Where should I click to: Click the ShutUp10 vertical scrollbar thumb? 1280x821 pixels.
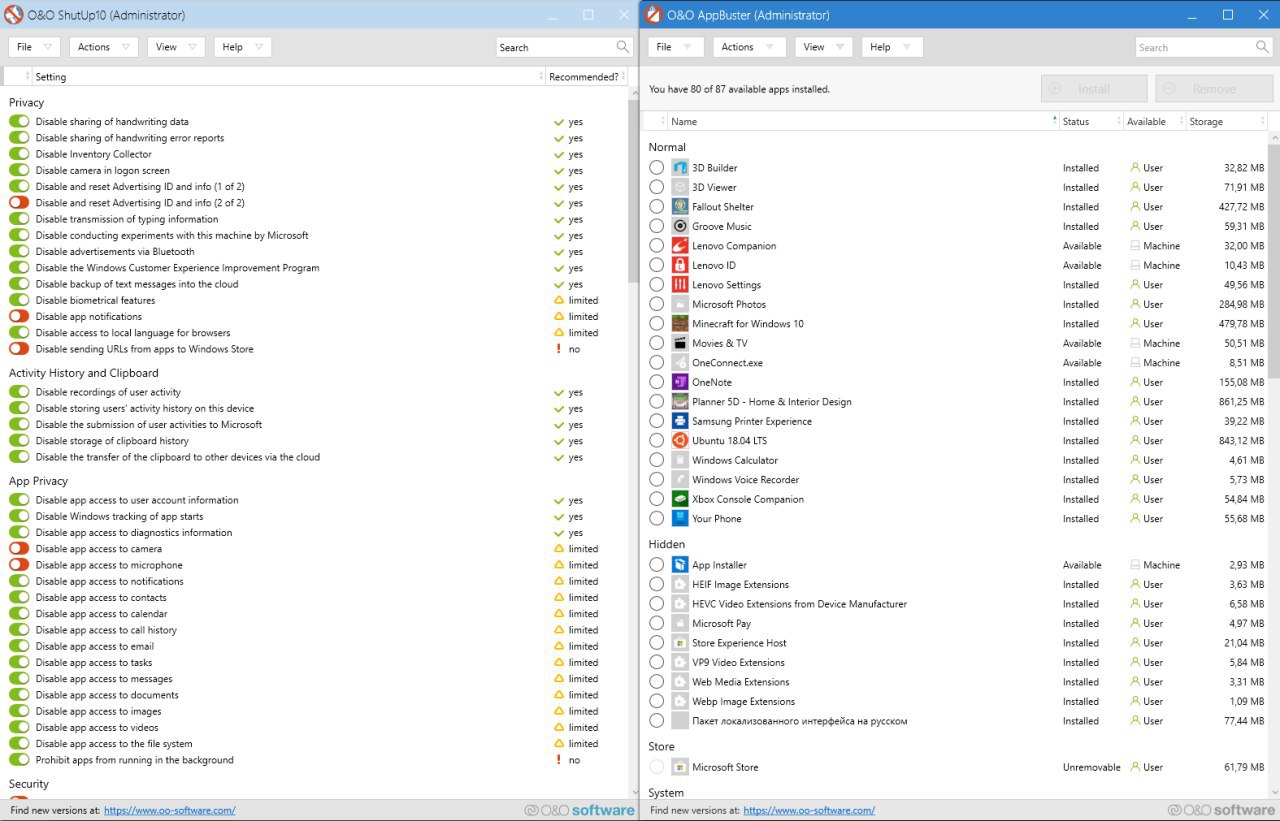tap(634, 190)
